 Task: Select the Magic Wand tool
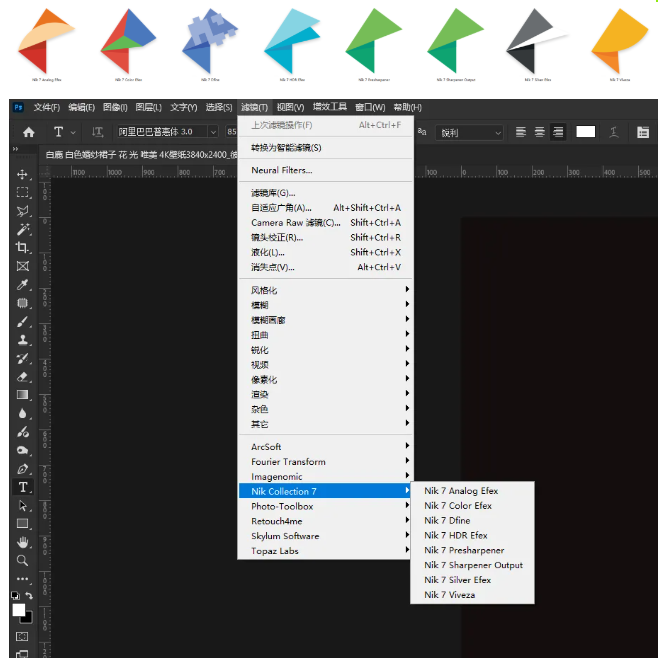[x=23, y=229]
